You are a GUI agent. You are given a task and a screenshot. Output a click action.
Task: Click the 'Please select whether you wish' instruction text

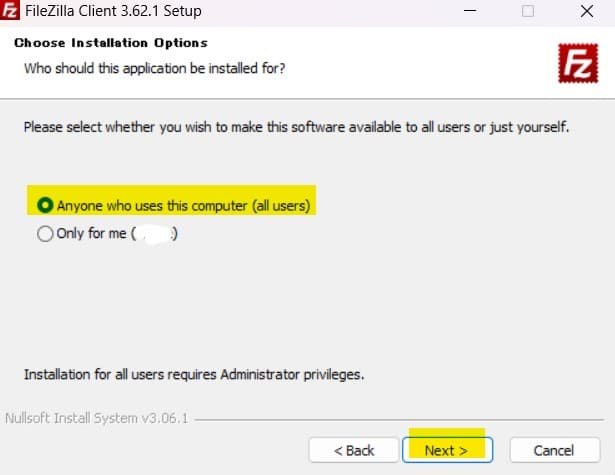point(297,127)
